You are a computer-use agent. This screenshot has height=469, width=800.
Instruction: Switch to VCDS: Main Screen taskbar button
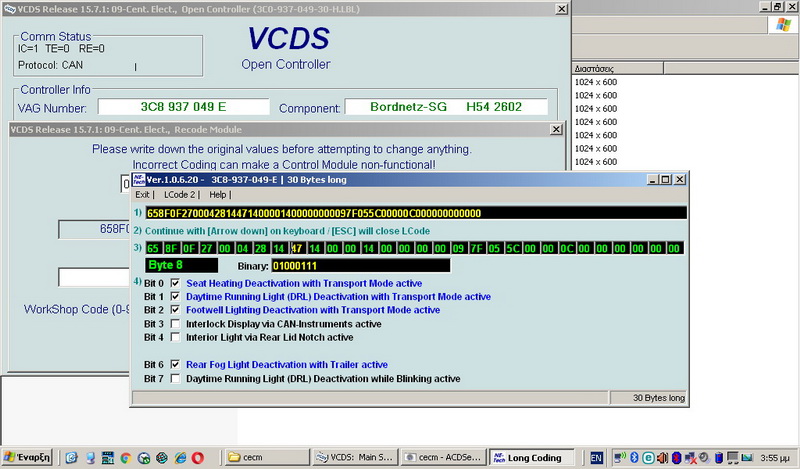pos(356,457)
